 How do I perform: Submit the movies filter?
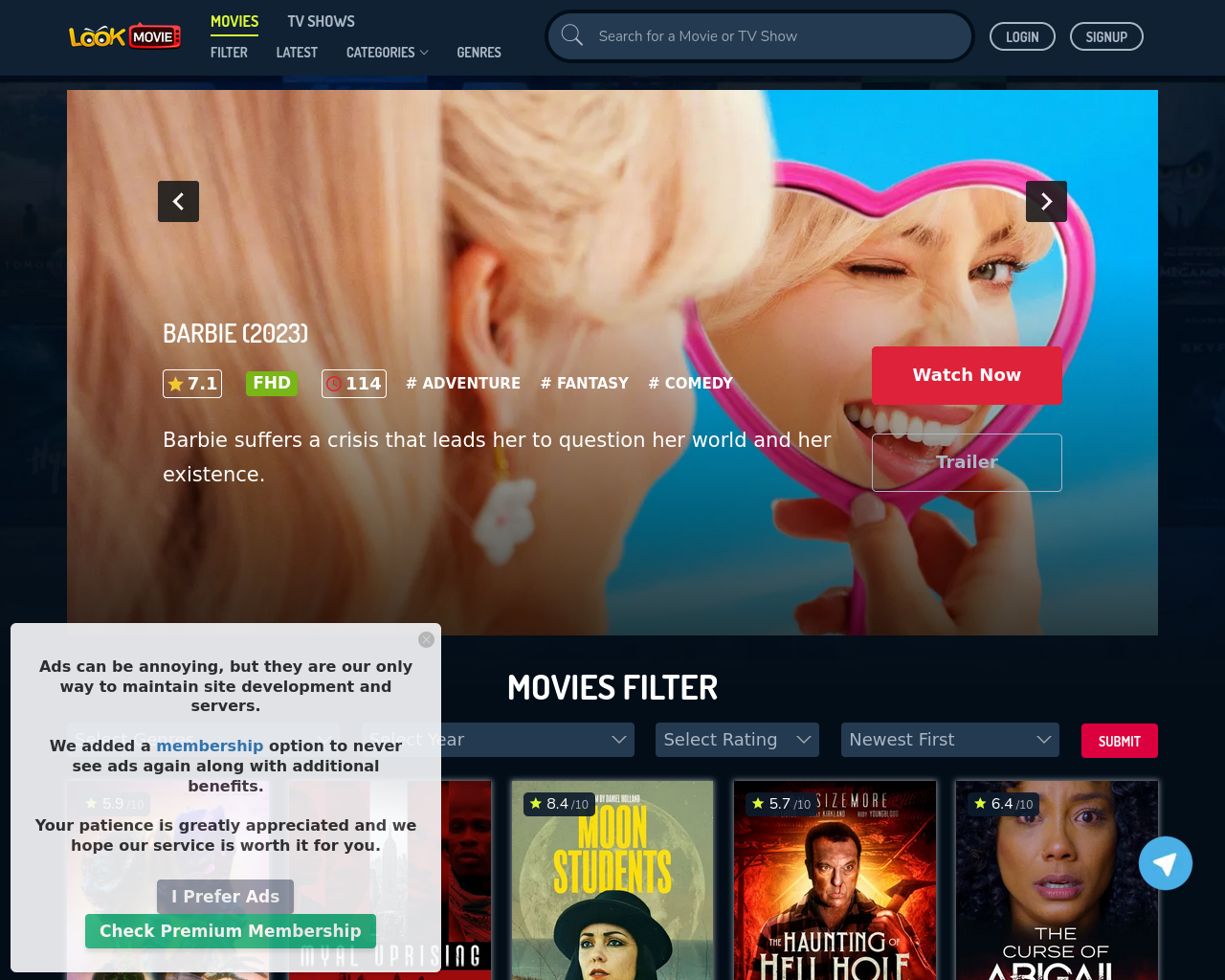pyautogui.click(x=1120, y=741)
